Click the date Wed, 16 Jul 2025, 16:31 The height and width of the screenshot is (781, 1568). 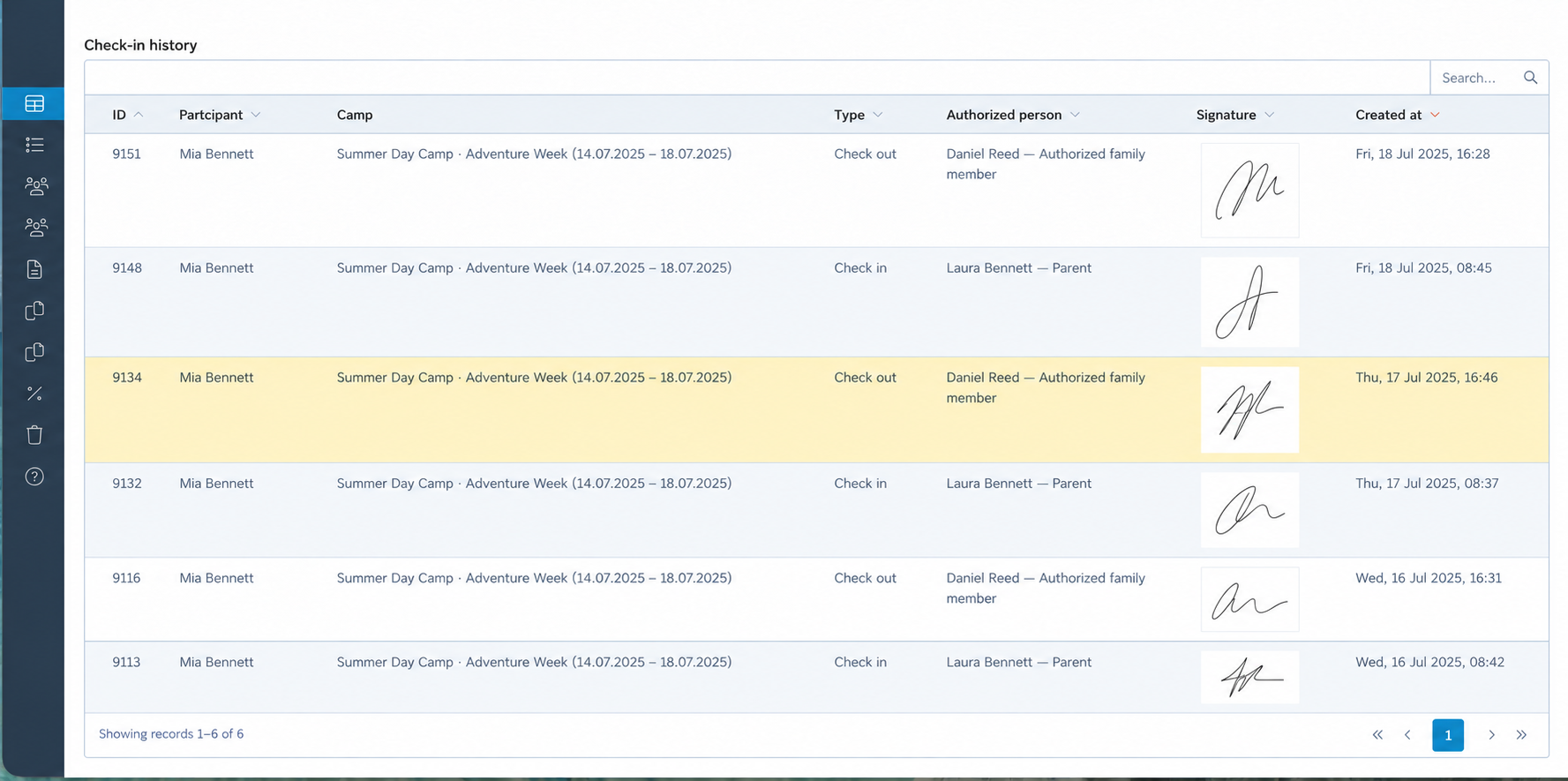point(1428,578)
